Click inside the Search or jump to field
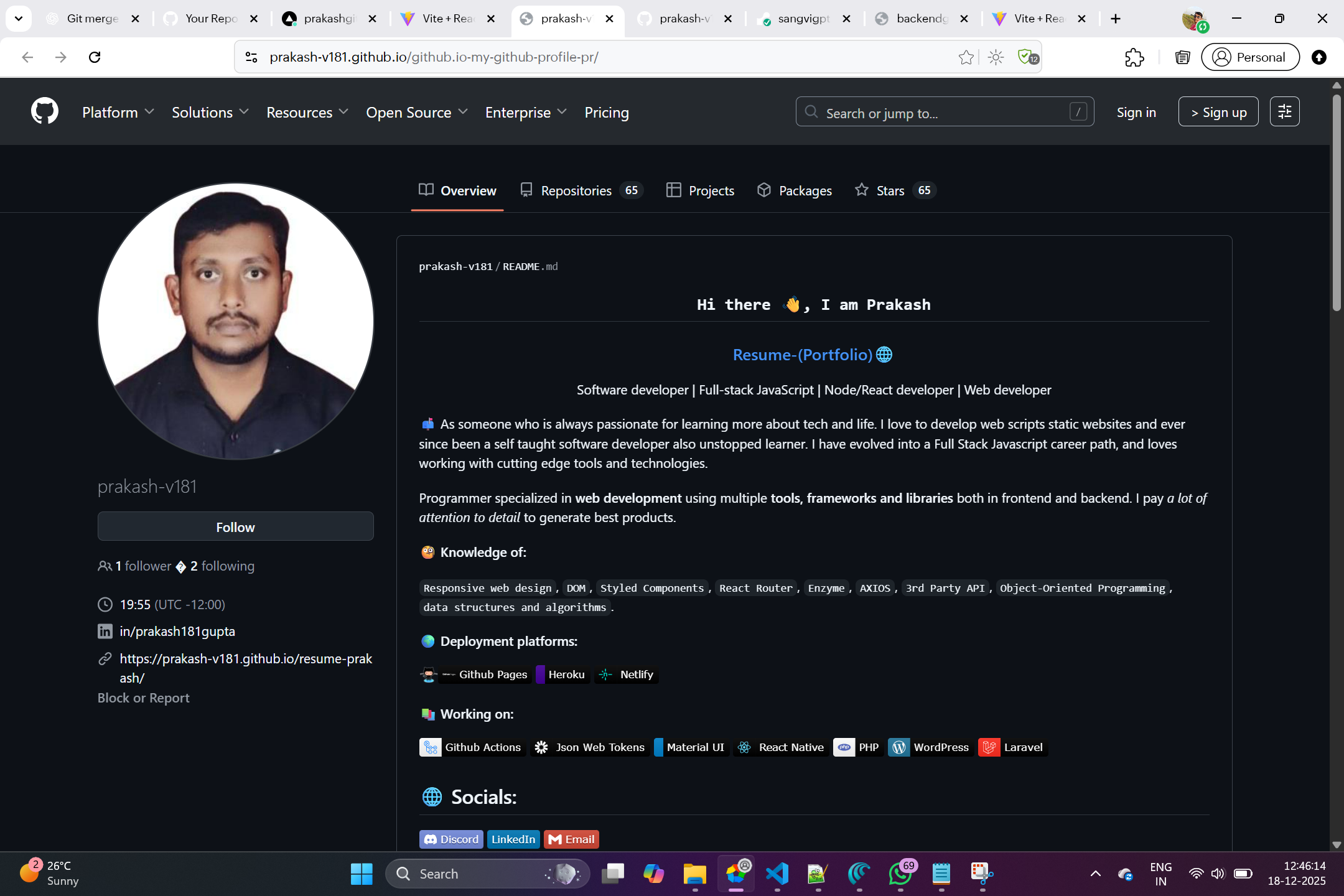1344x896 pixels. click(x=933, y=112)
